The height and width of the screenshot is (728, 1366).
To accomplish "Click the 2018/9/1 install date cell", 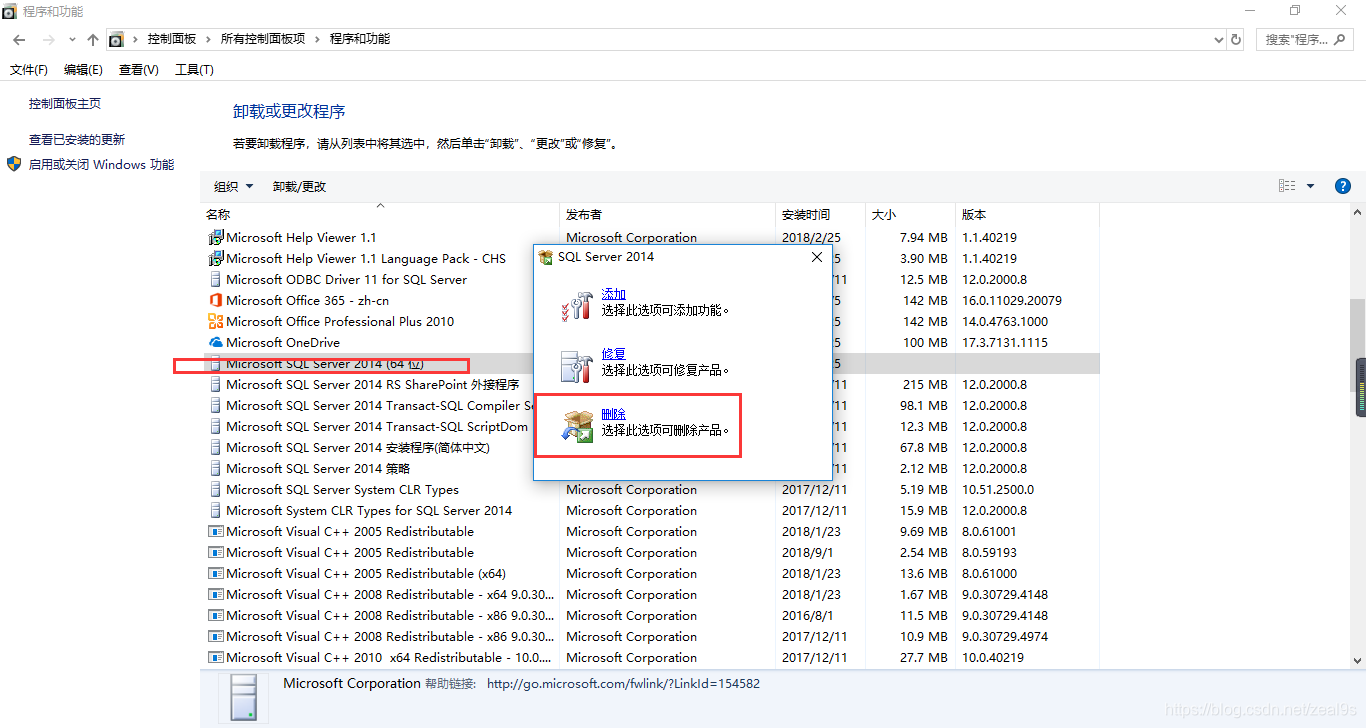I will (x=805, y=553).
